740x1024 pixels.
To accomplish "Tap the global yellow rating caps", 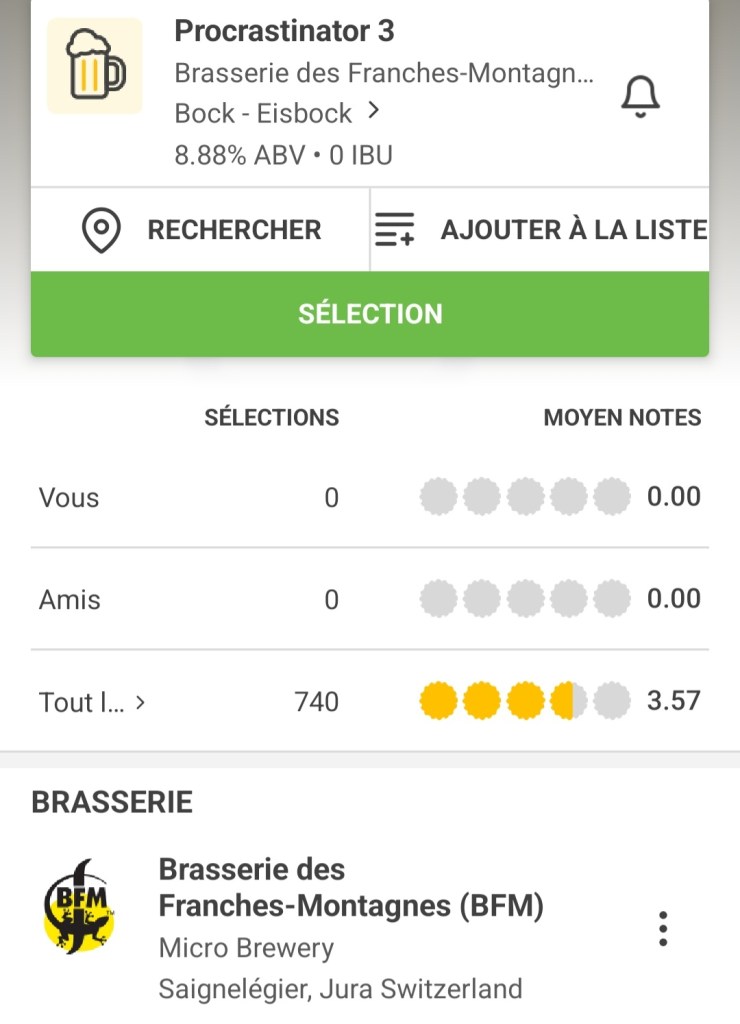I will (525, 701).
